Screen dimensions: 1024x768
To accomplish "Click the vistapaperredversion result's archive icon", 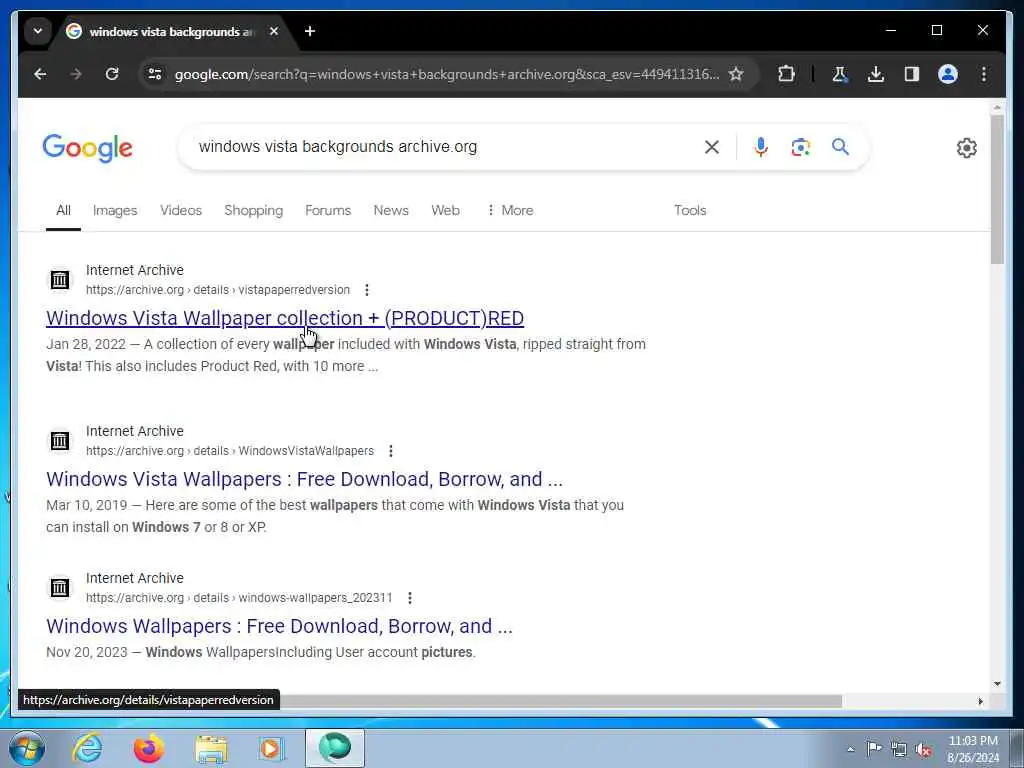I will (x=59, y=280).
